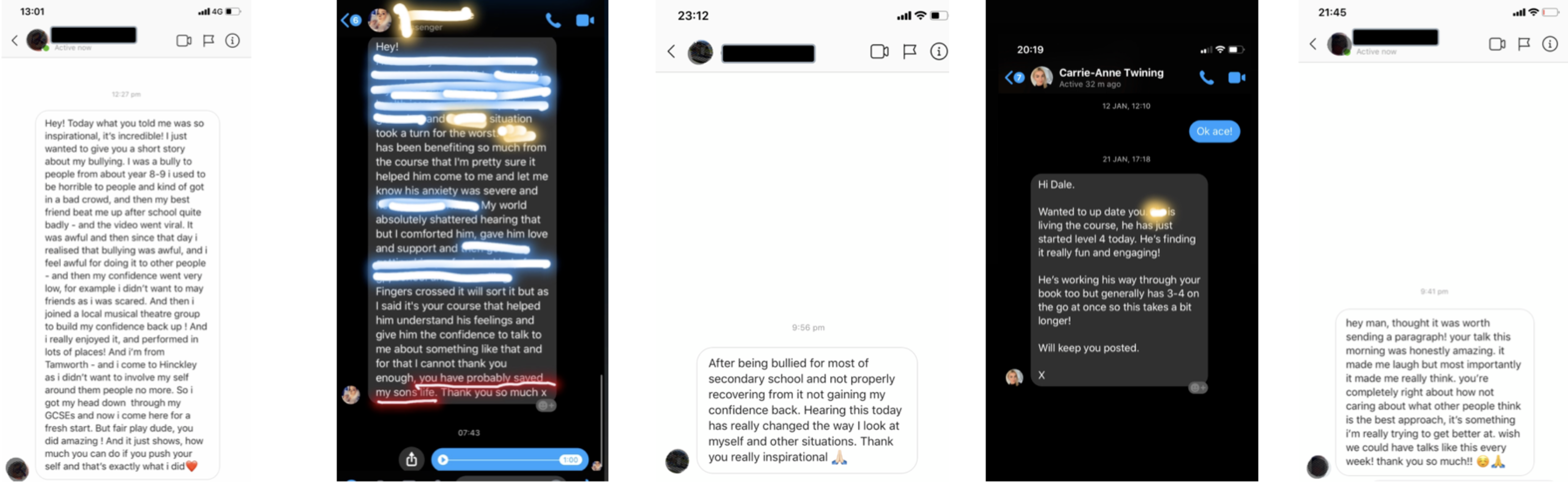This screenshot has height=482, width=1568.
Task: Tap the video call icon in the 13:01 chat
Action: [183, 41]
